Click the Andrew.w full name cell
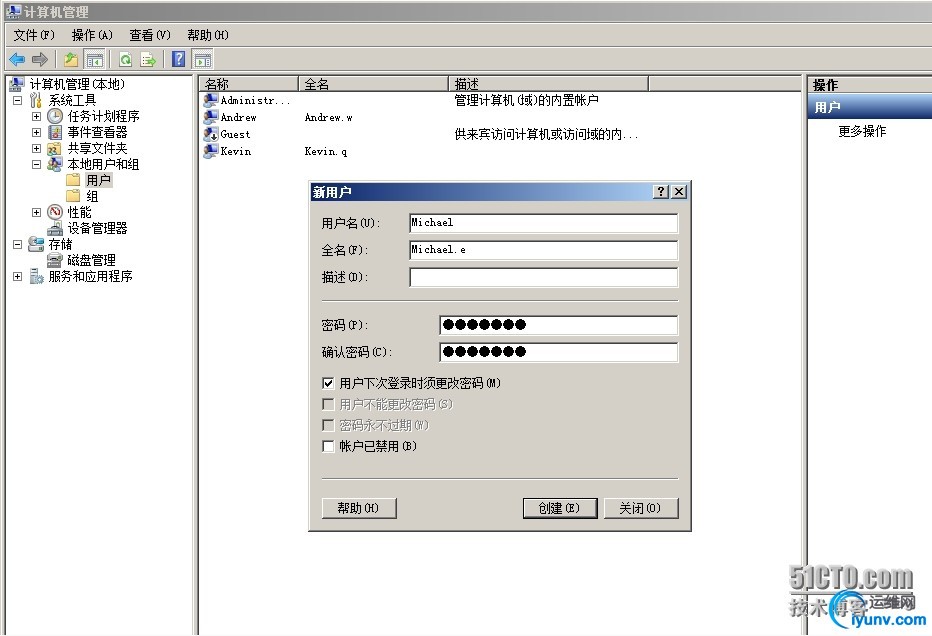Image resolution: width=932 pixels, height=636 pixels. click(x=329, y=118)
